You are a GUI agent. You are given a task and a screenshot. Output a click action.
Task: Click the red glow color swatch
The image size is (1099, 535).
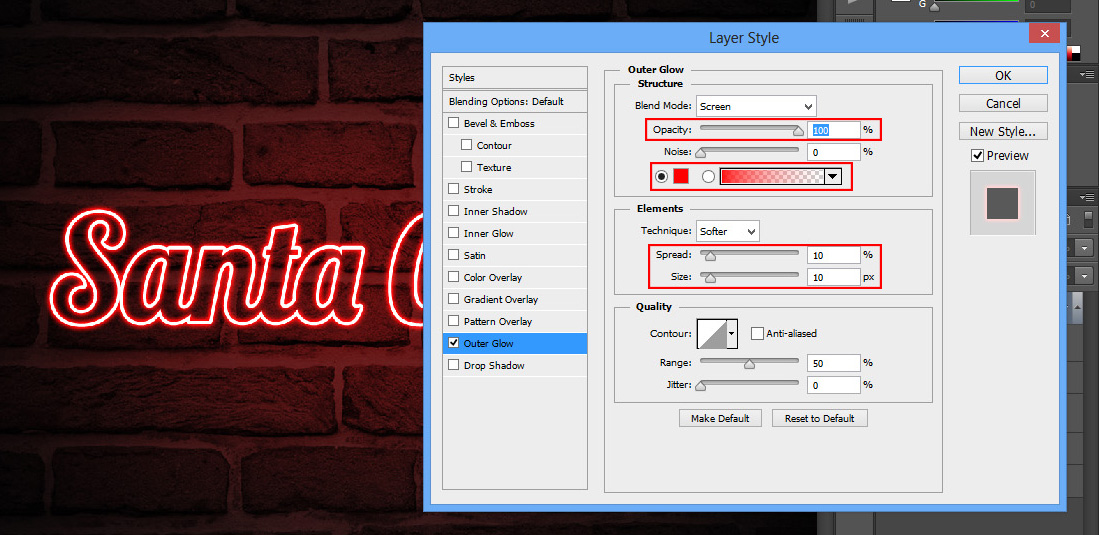(680, 177)
